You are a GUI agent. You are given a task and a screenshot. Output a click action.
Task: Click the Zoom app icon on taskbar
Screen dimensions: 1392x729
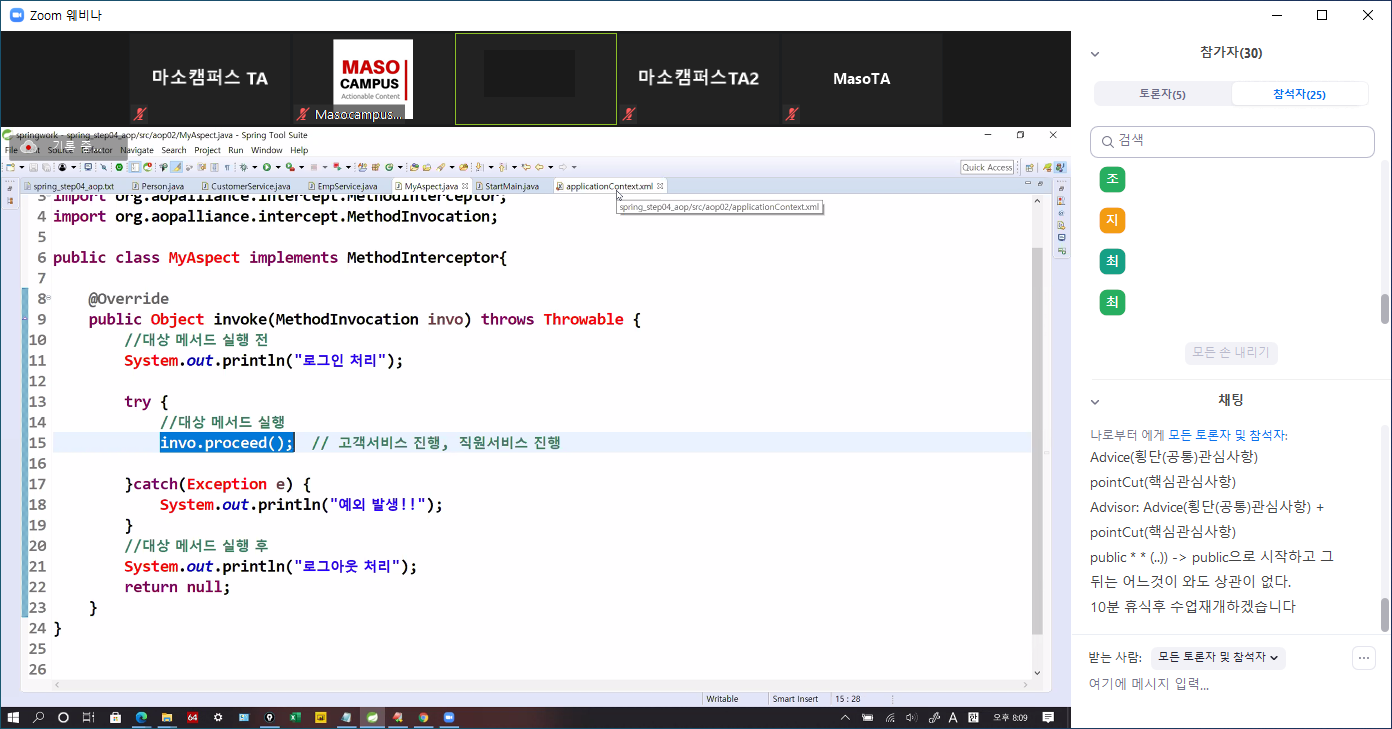pos(449,717)
